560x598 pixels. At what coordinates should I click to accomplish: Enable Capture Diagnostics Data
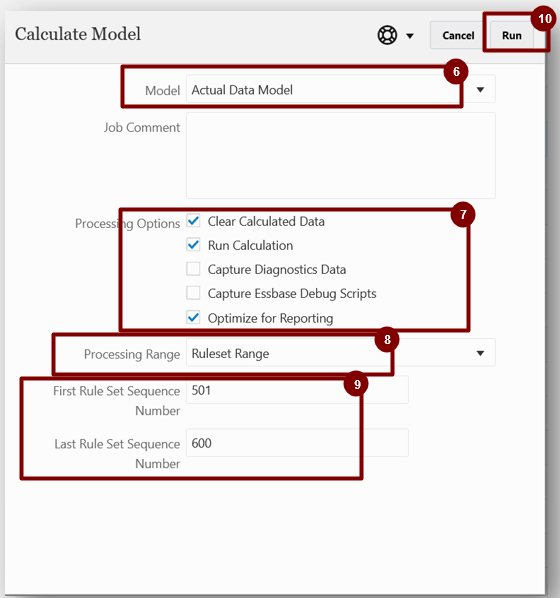[x=193, y=269]
